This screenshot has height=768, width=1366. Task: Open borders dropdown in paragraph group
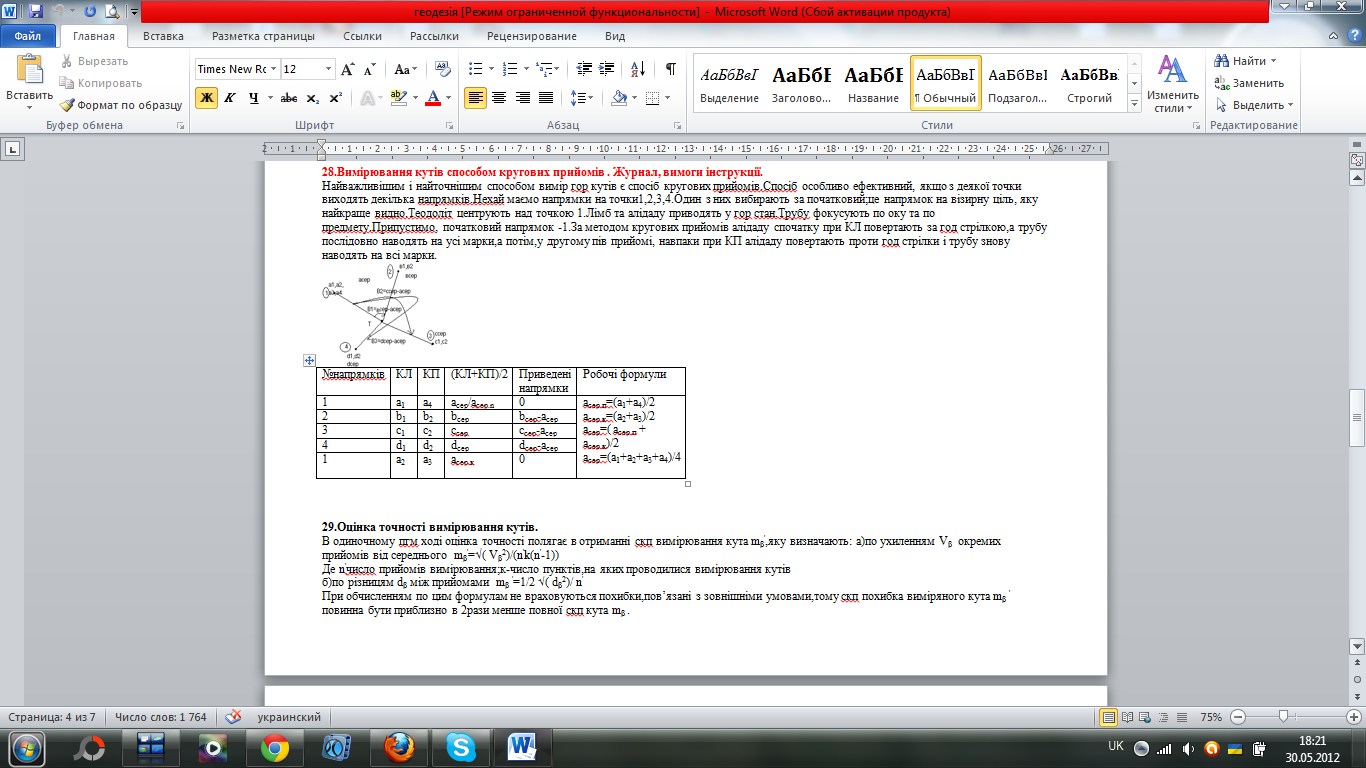click(666, 98)
